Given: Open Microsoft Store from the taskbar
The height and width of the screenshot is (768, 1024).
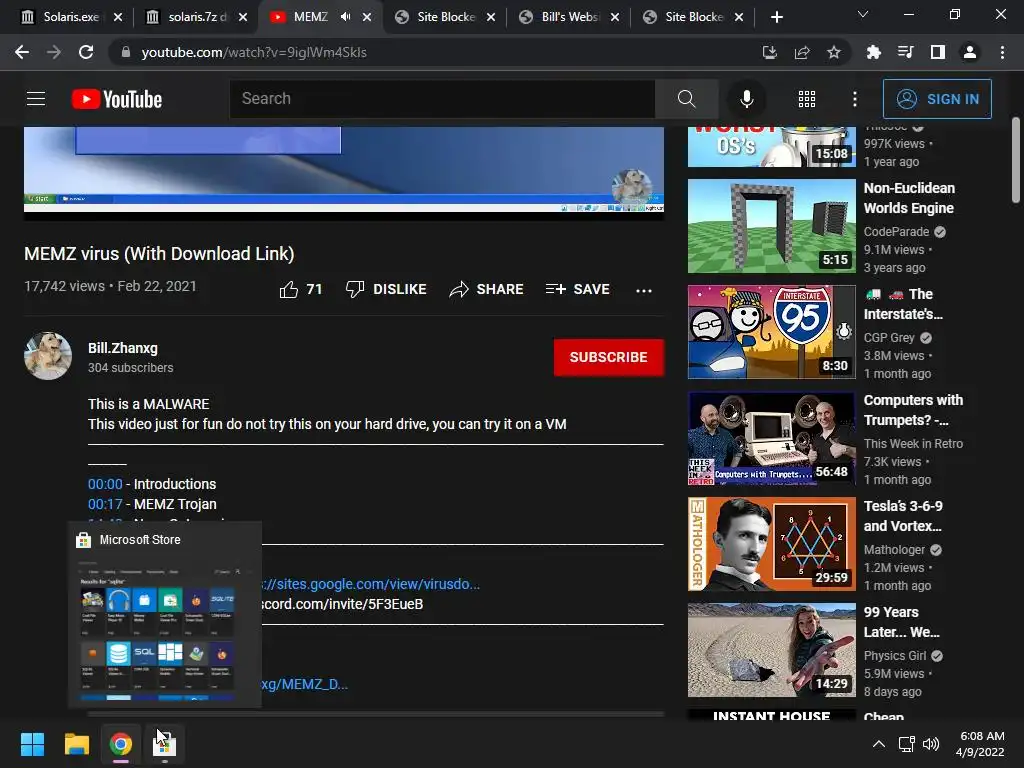Looking at the screenshot, I should tap(165, 744).
